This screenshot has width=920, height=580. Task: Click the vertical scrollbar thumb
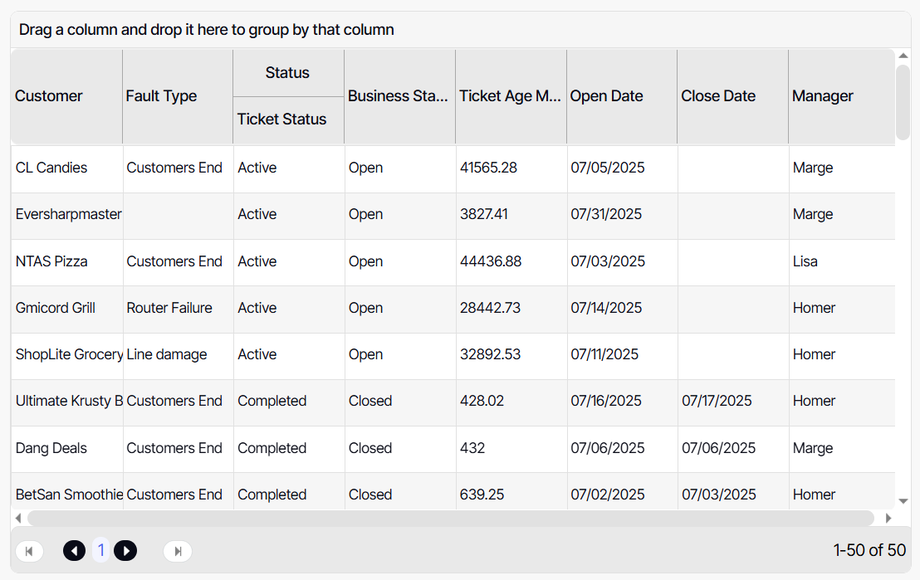pos(903,100)
